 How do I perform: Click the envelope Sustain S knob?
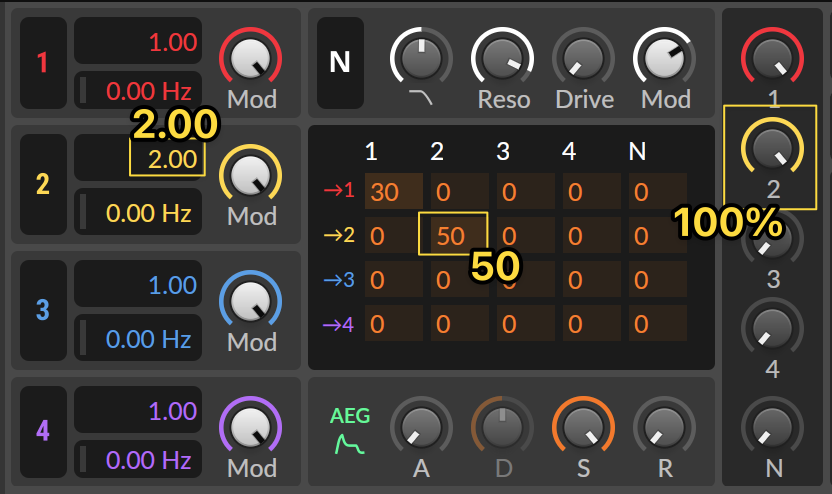point(583,427)
